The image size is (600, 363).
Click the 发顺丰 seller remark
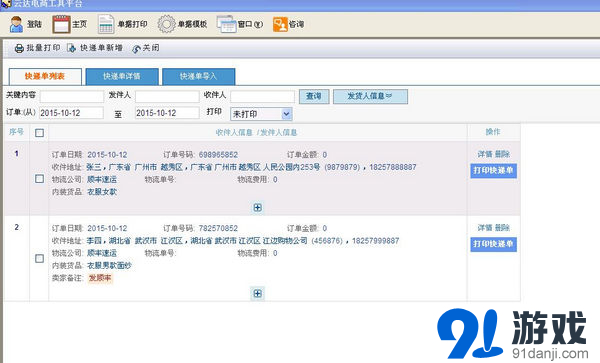pyautogui.click(x=100, y=278)
